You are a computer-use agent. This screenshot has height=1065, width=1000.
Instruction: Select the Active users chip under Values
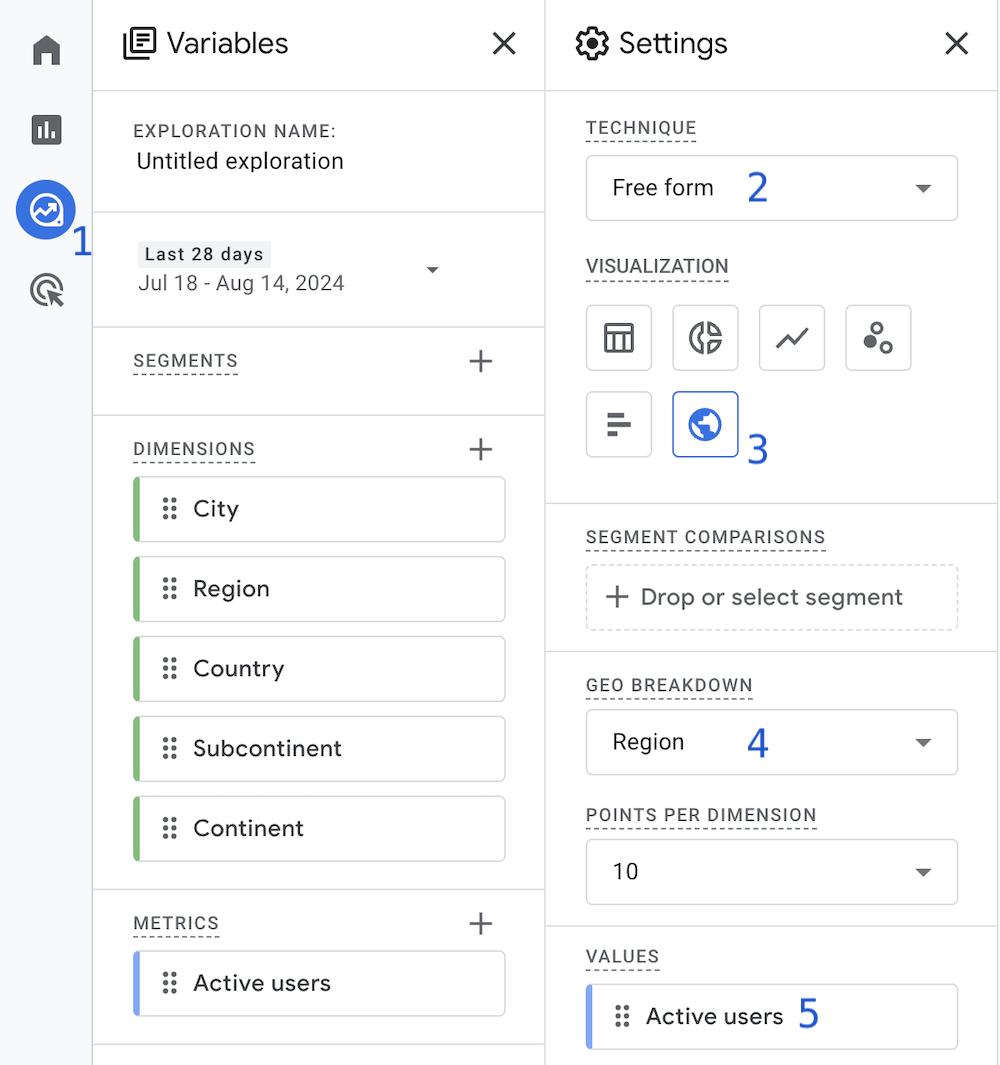pyautogui.click(x=771, y=1016)
